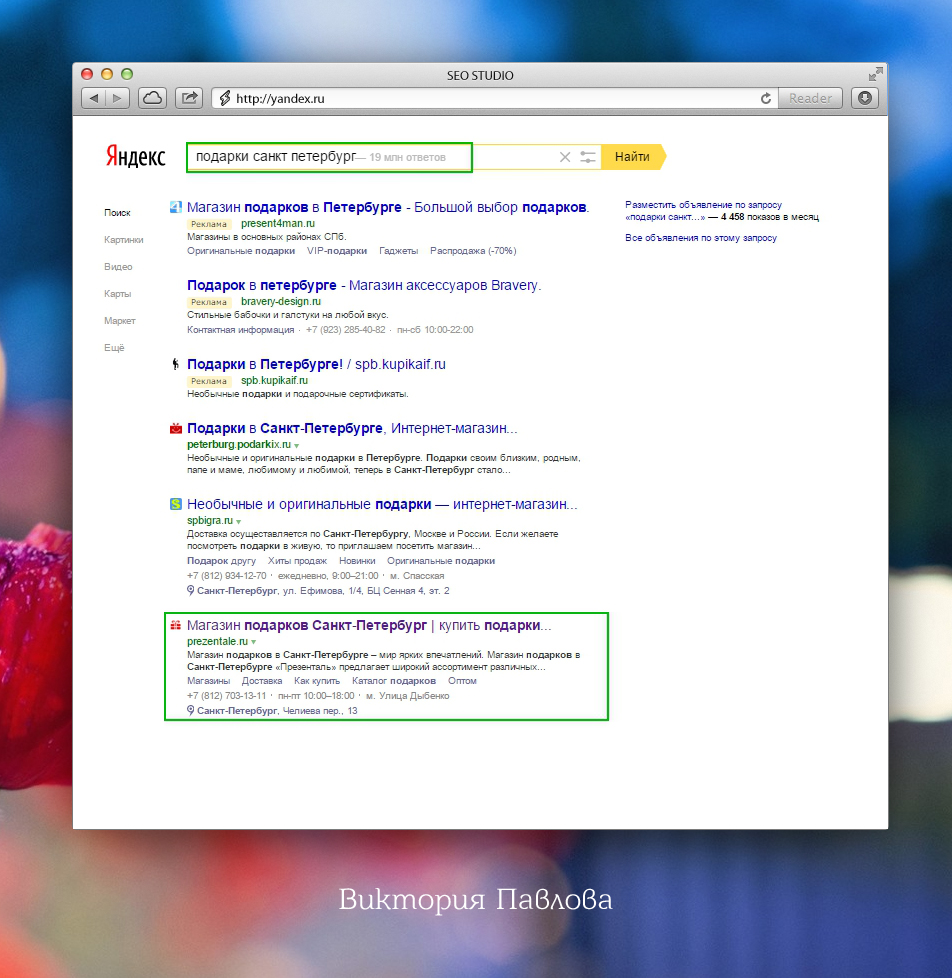The width and height of the screenshot is (952, 978).
Task: Expand dropdown arrow next to prezentale.ru
Action: click(x=254, y=642)
